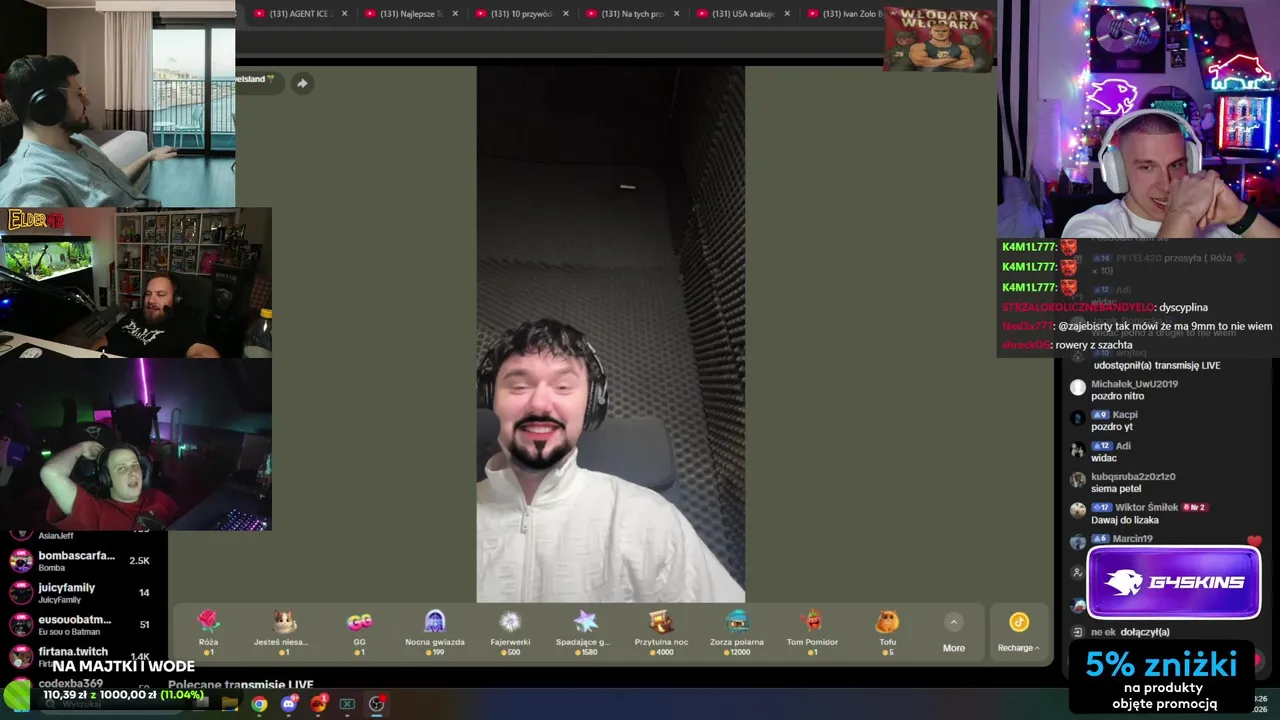The image size is (1280, 720).
Task: Click the main live video of the host
Action: 611,334
